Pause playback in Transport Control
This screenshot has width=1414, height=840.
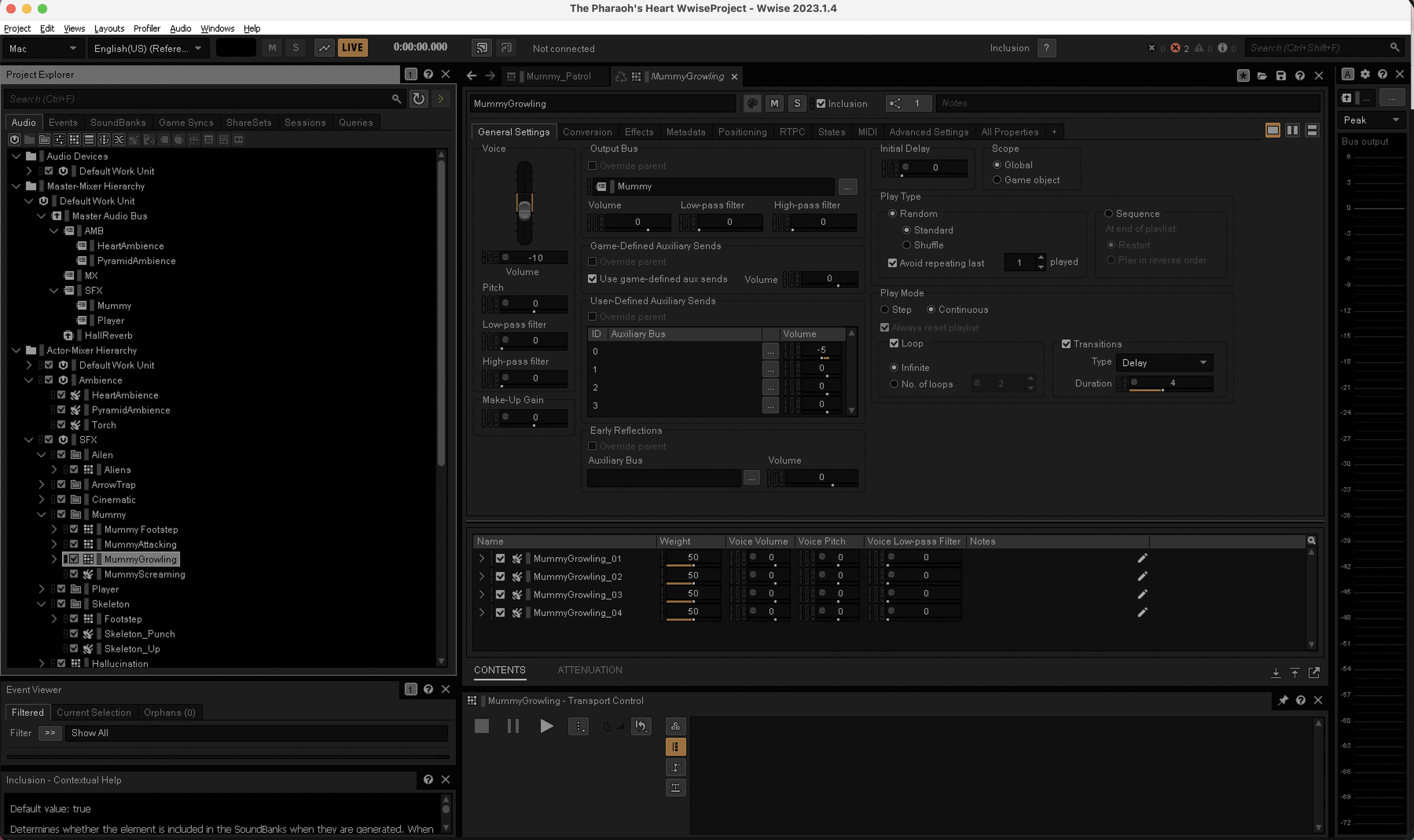pos(513,726)
